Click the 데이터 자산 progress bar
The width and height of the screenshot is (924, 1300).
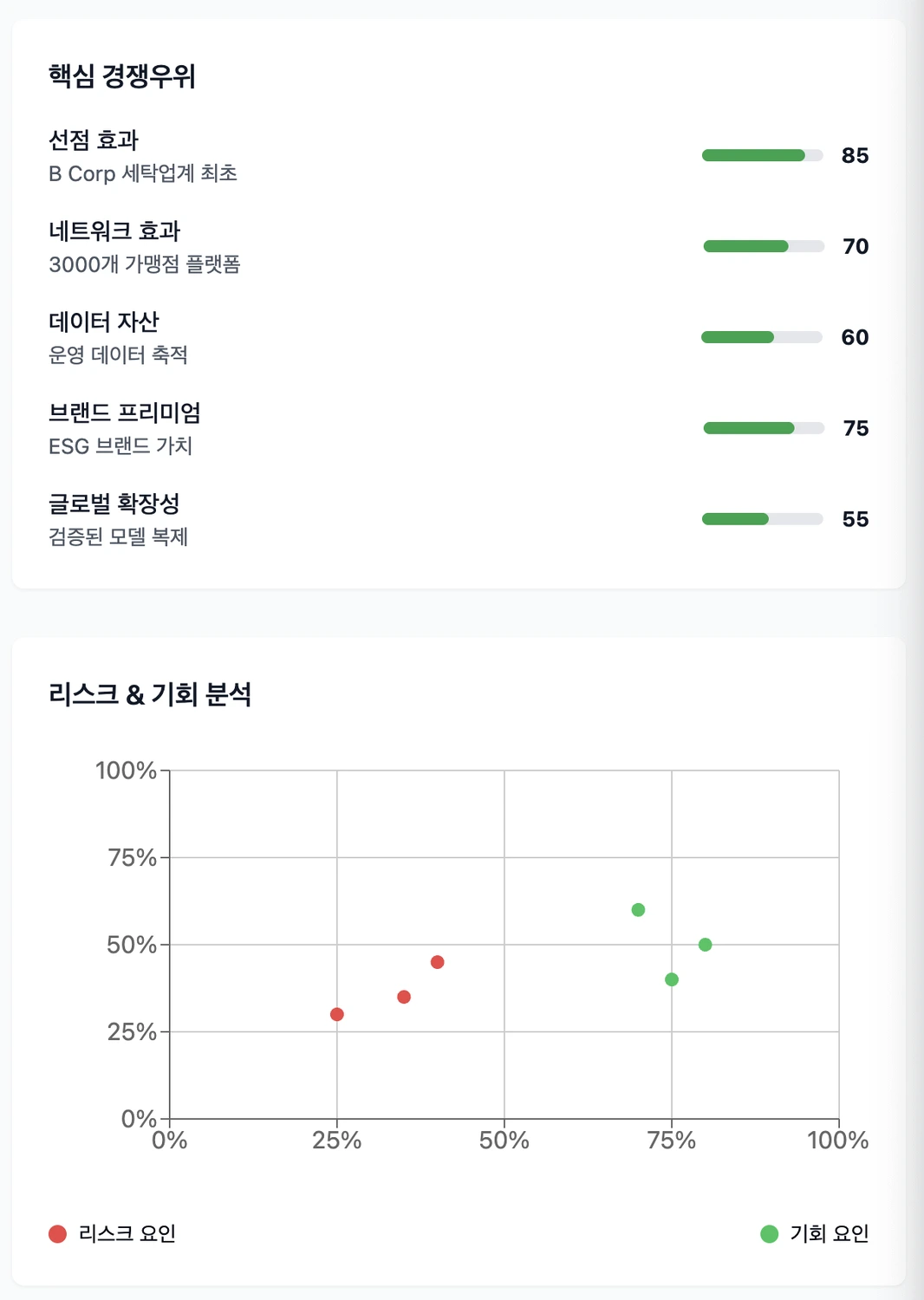pos(762,337)
